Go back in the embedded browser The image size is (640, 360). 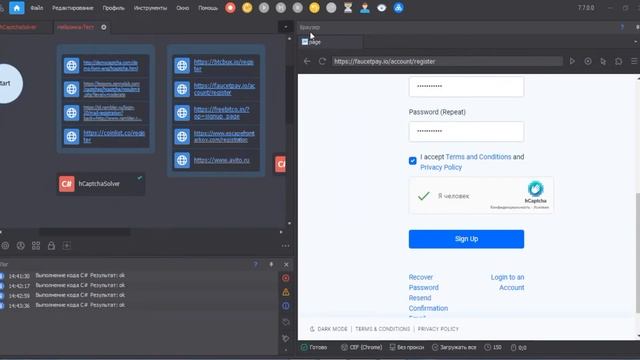307,61
